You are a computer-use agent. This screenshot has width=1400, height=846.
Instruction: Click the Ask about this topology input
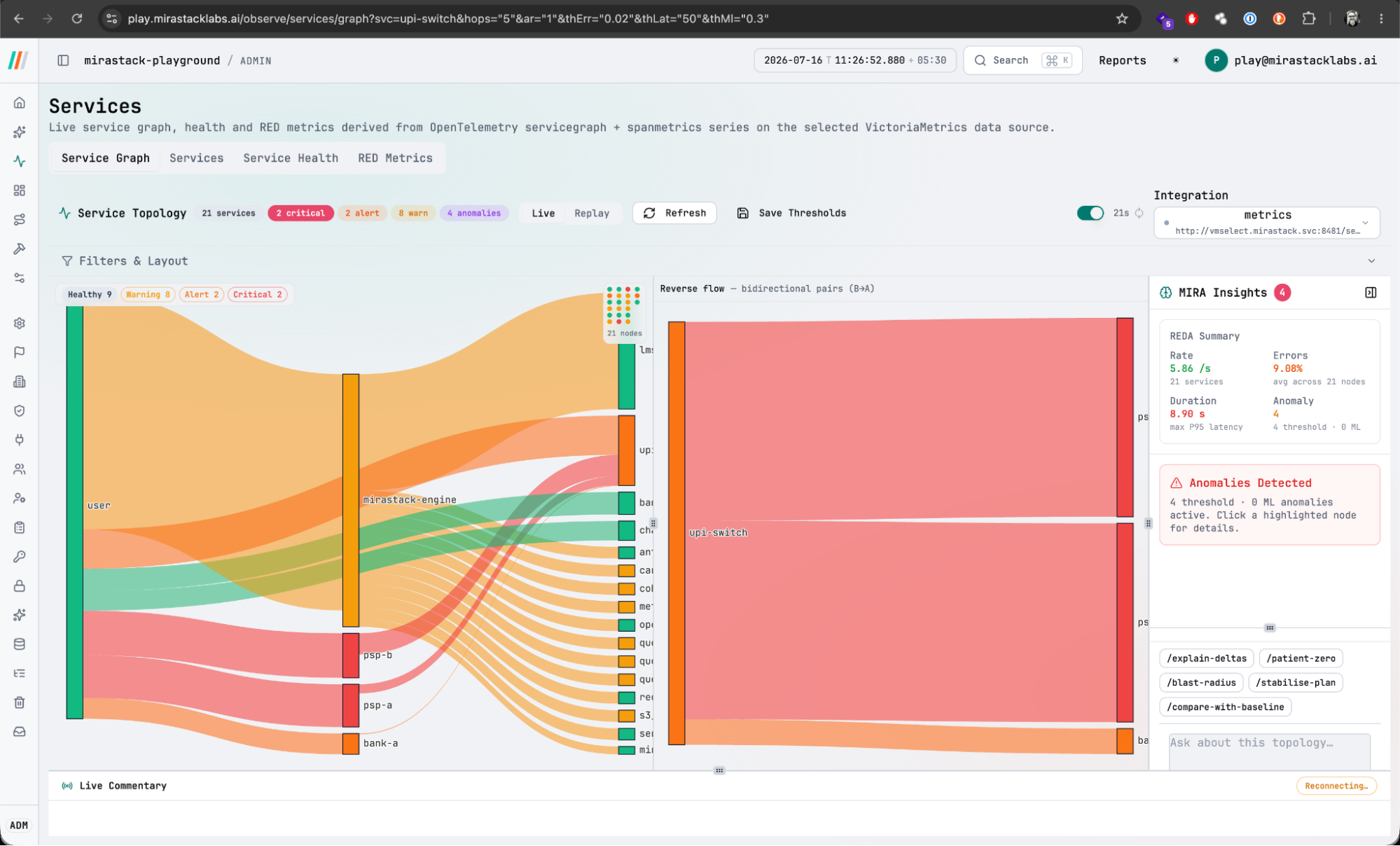tap(1269, 751)
